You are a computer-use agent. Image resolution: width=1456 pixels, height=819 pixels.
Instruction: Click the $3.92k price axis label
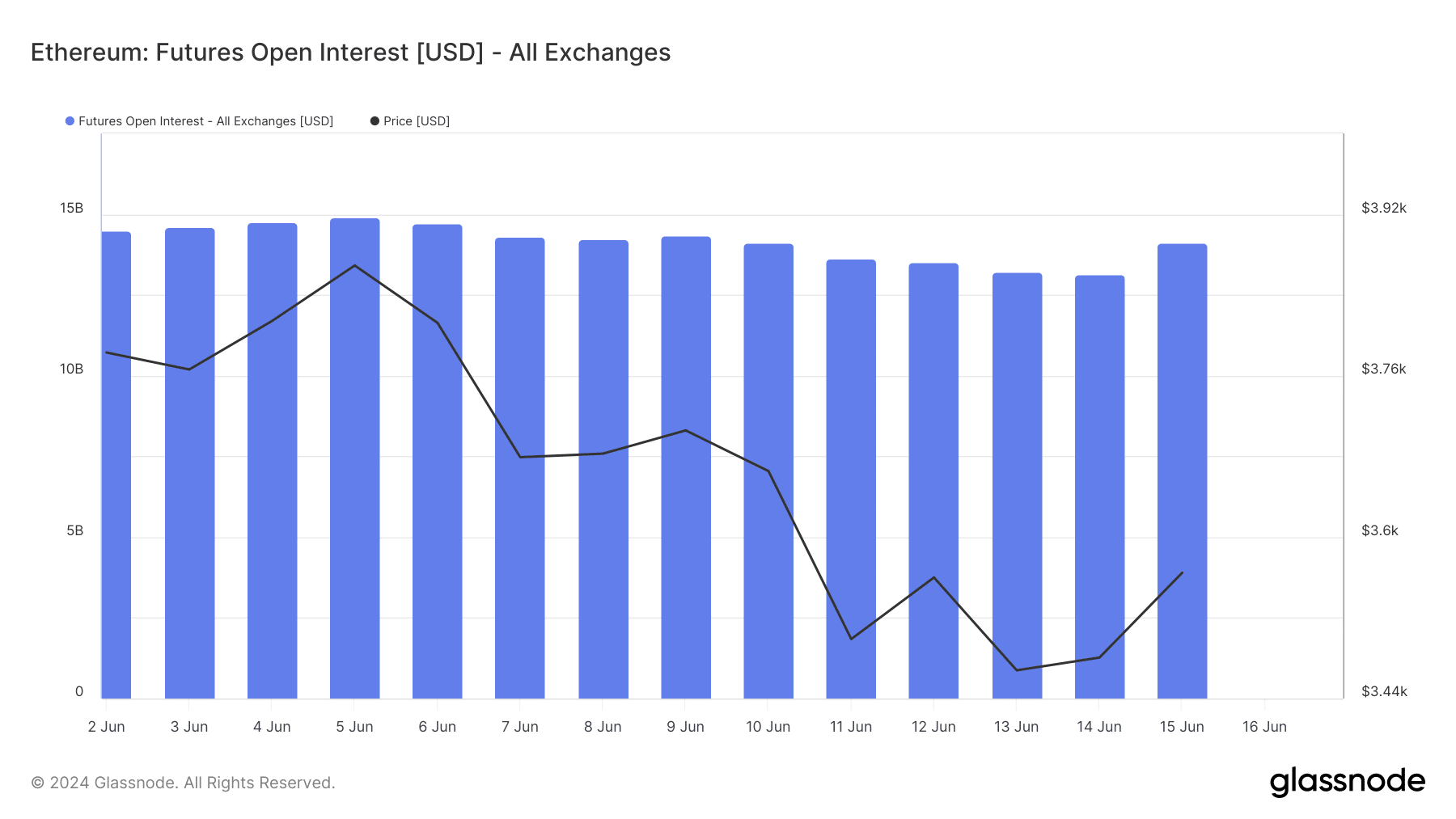click(1384, 208)
